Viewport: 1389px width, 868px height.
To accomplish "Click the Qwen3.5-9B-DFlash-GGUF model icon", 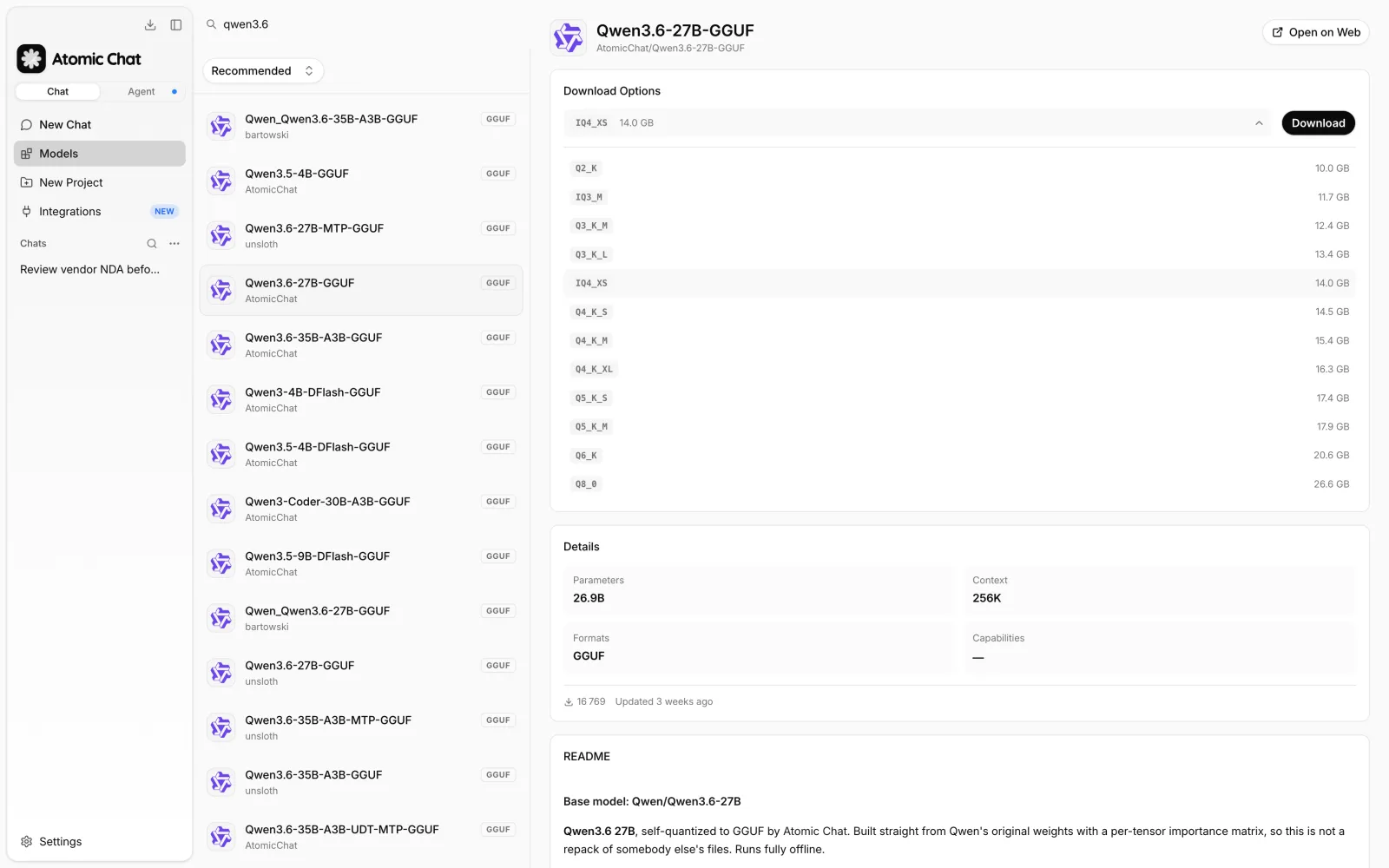I will [x=221, y=563].
